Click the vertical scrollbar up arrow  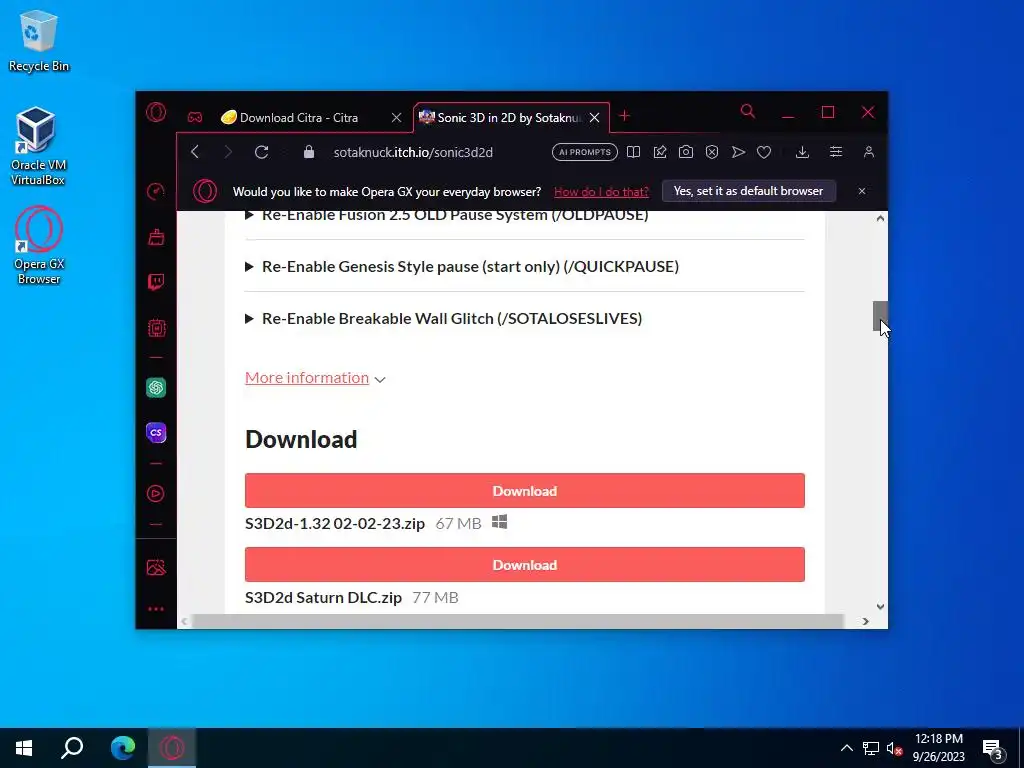tap(880, 219)
